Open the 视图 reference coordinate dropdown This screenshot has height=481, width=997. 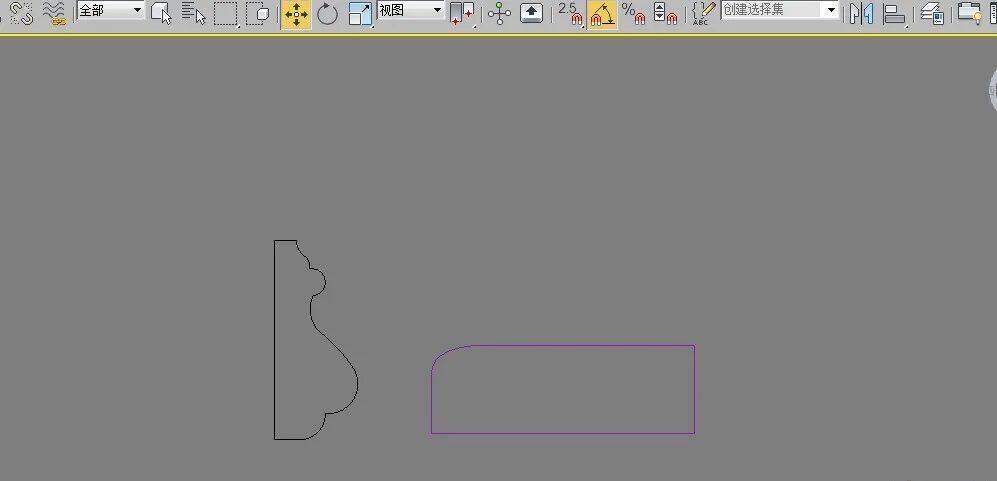411,10
